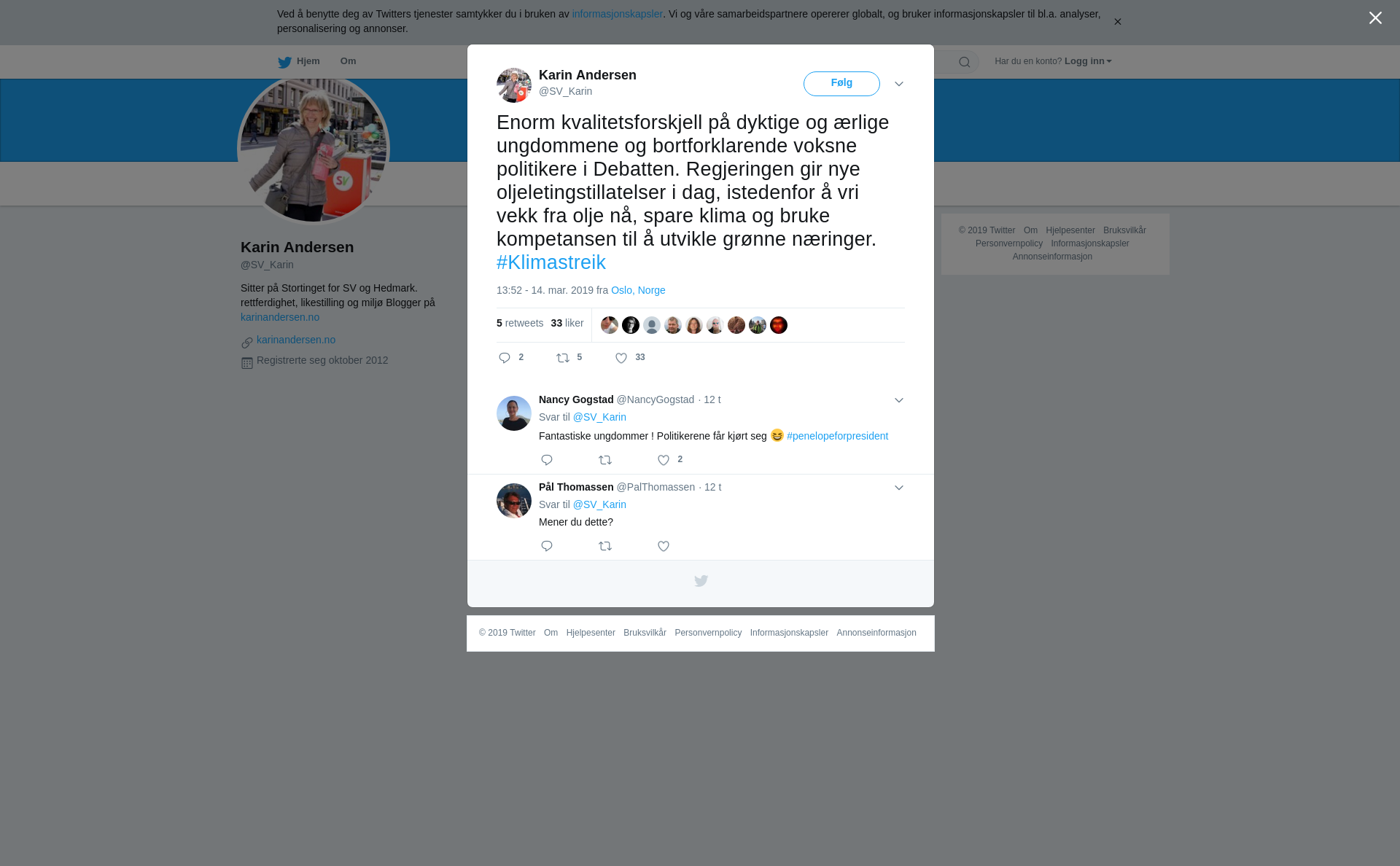The width and height of the screenshot is (1400, 866).
Task: Click the Følg button
Action: (841, 84)
